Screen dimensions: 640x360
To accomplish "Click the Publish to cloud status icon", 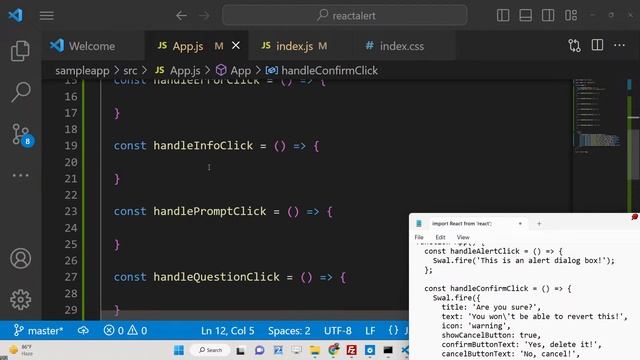I will point(83,330).
